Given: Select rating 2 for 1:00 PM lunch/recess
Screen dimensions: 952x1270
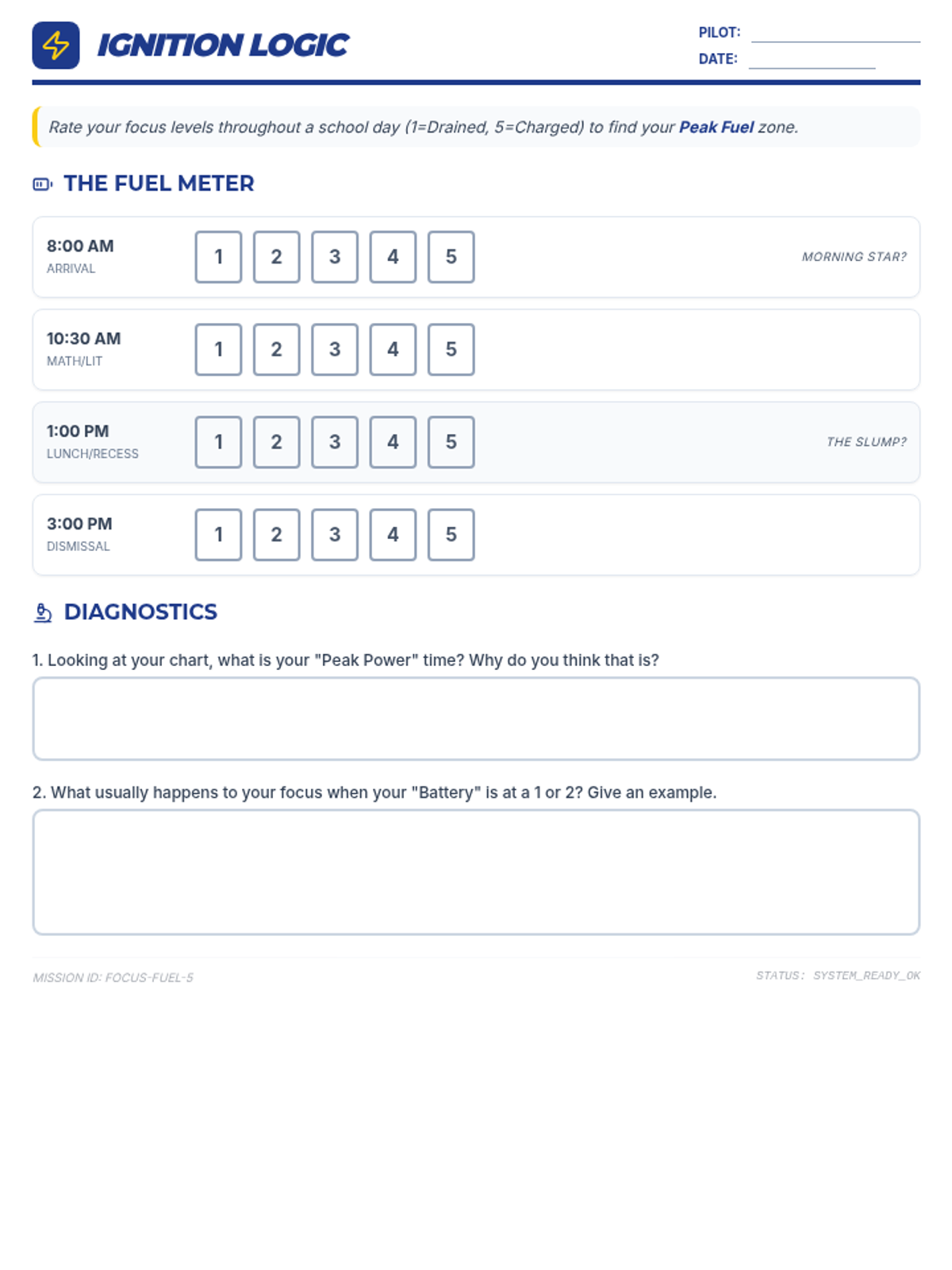Looking at the screenshot, I should (276, 442).
